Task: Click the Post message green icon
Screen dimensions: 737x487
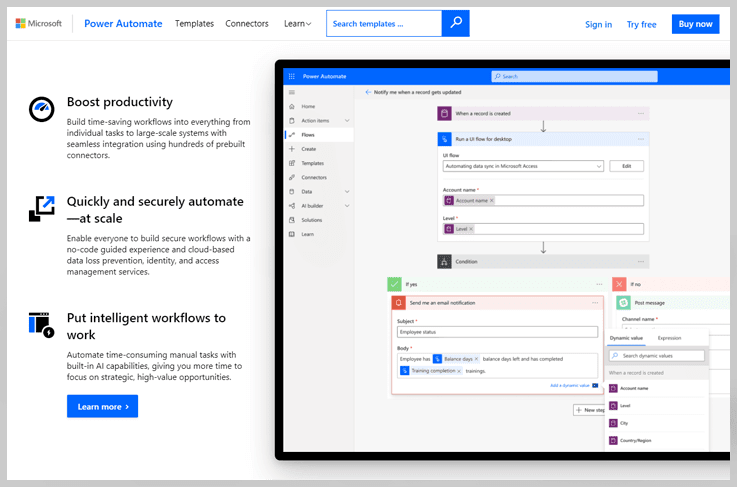Action: (x=623, y=303)
